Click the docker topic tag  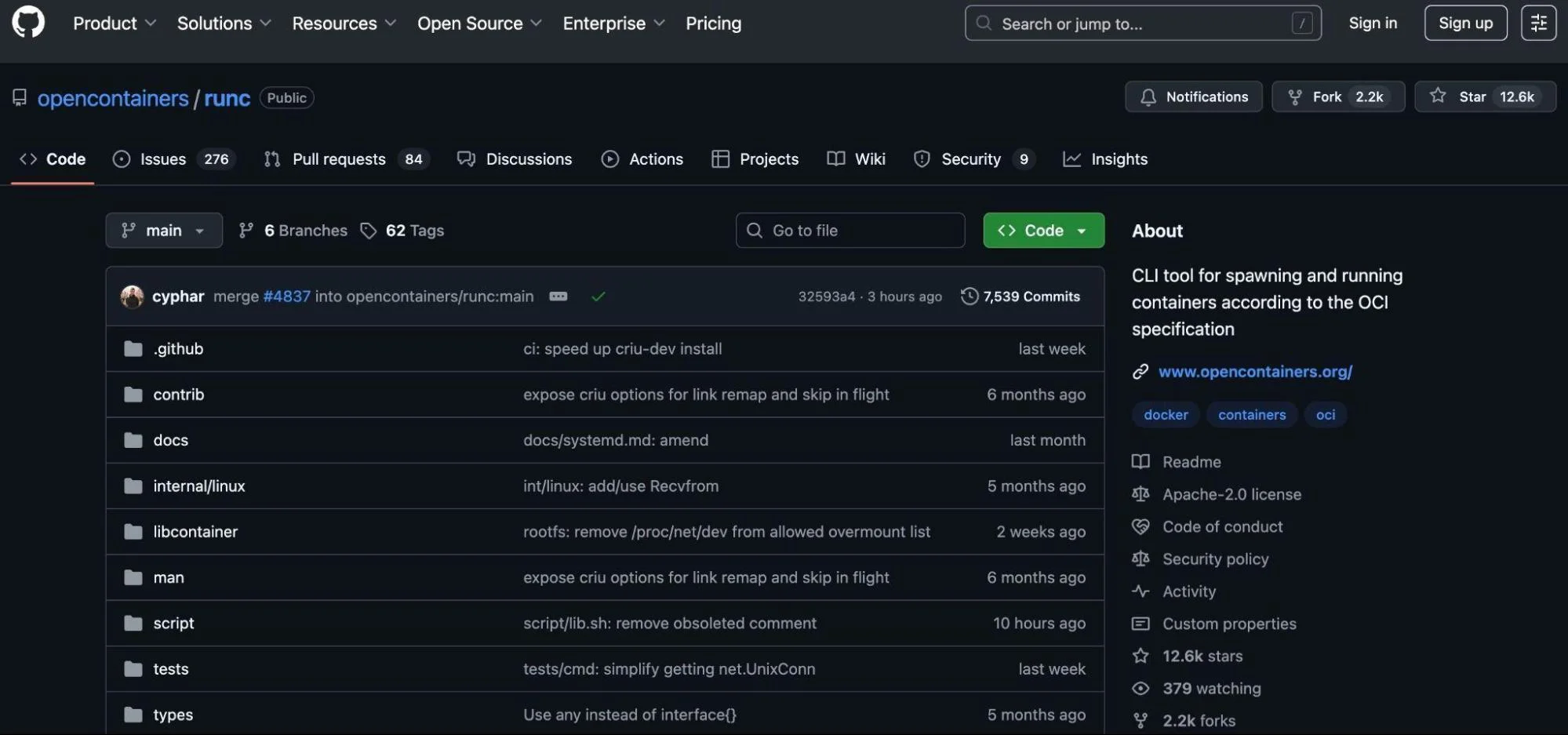click(1166, 415)
